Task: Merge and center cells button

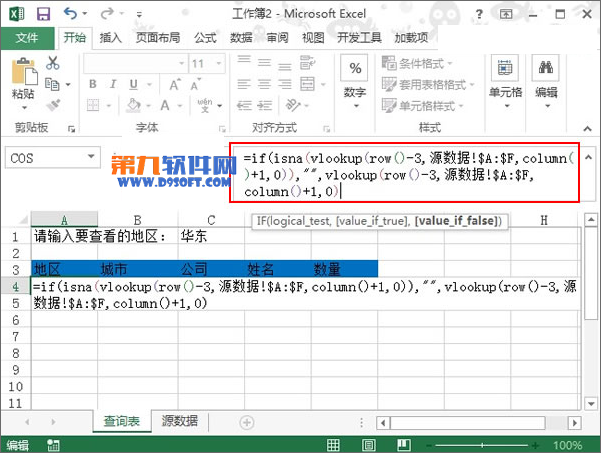Action: (307, 84)
